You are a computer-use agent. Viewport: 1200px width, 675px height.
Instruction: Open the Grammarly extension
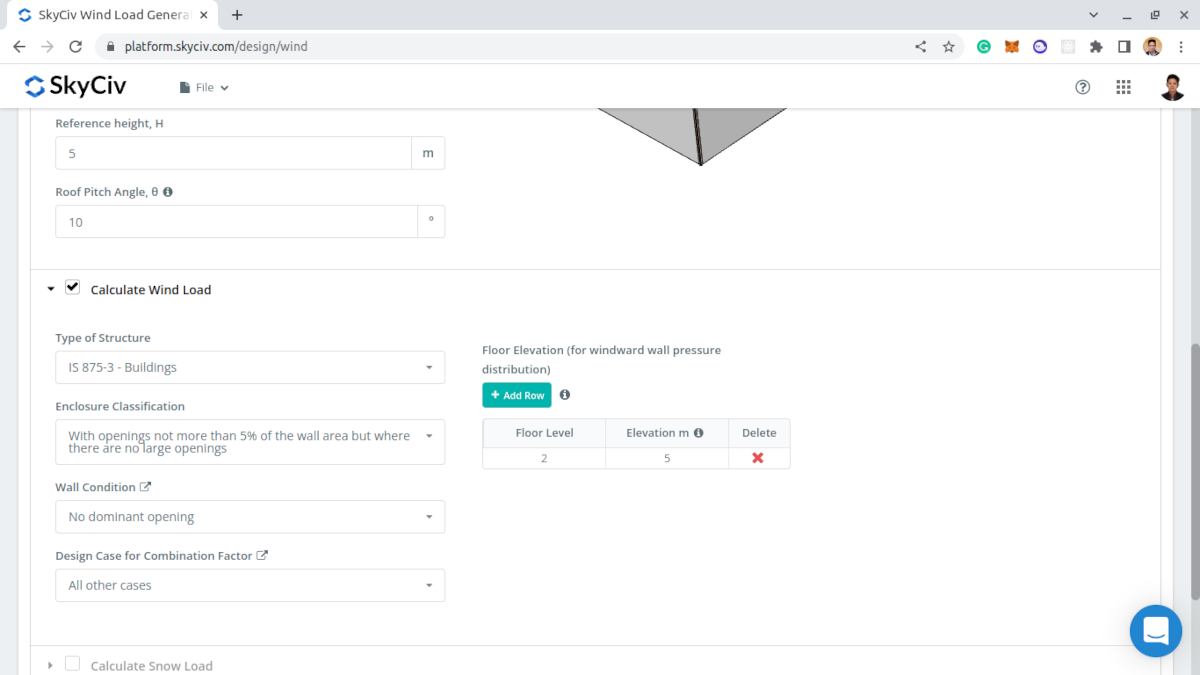pos(984,46)
